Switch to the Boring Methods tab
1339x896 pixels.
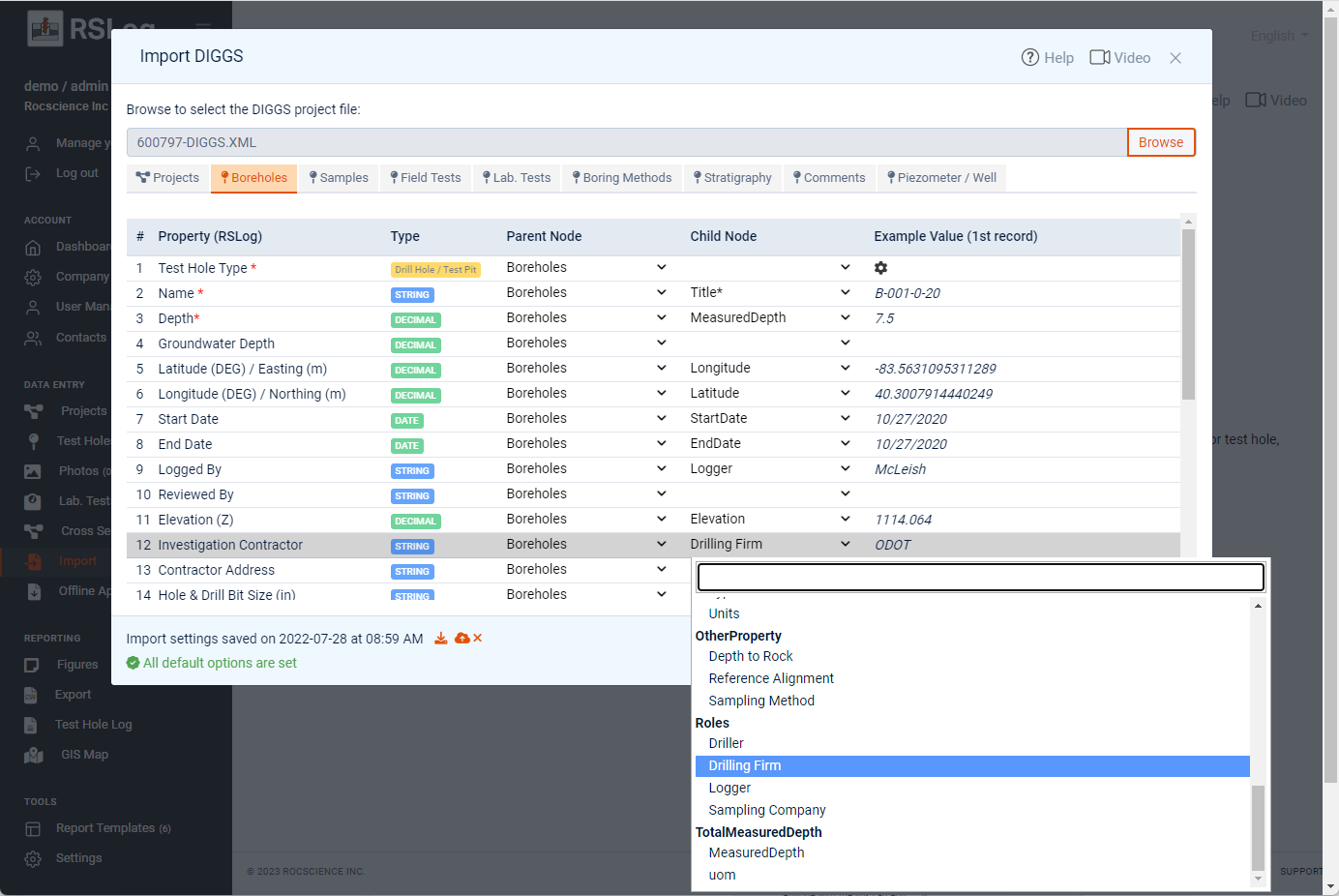[x=622, y=178]
